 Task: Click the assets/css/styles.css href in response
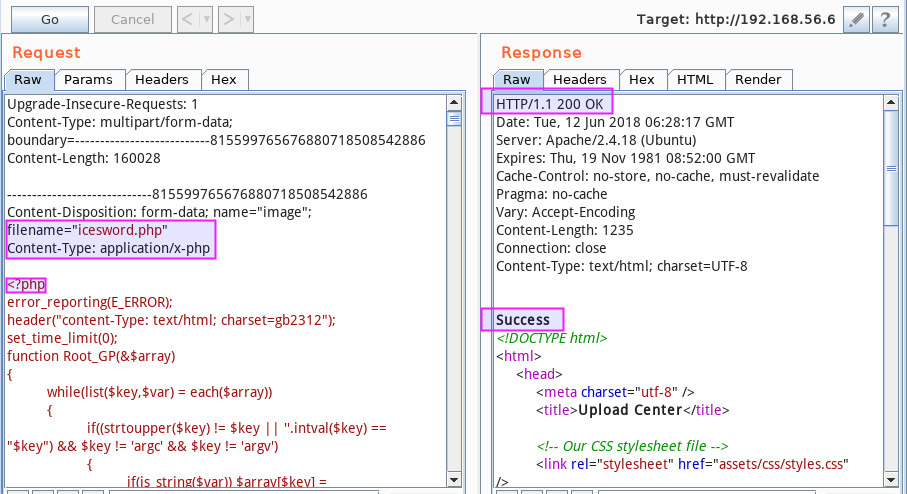pyautogui.click(x=781, y=464)
